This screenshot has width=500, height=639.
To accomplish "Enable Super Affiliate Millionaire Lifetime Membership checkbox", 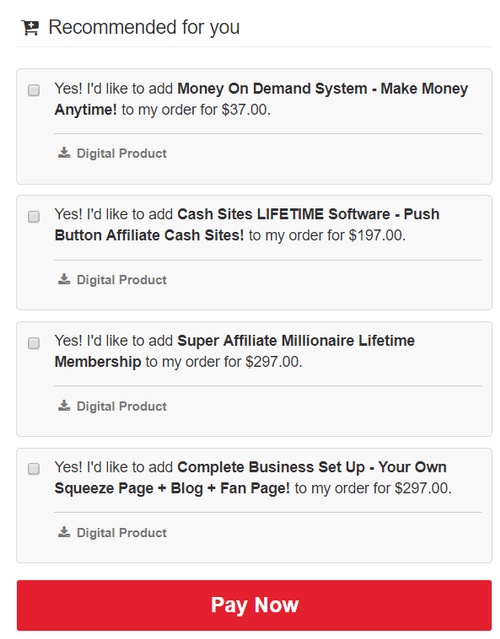I will tap(34, 343).
